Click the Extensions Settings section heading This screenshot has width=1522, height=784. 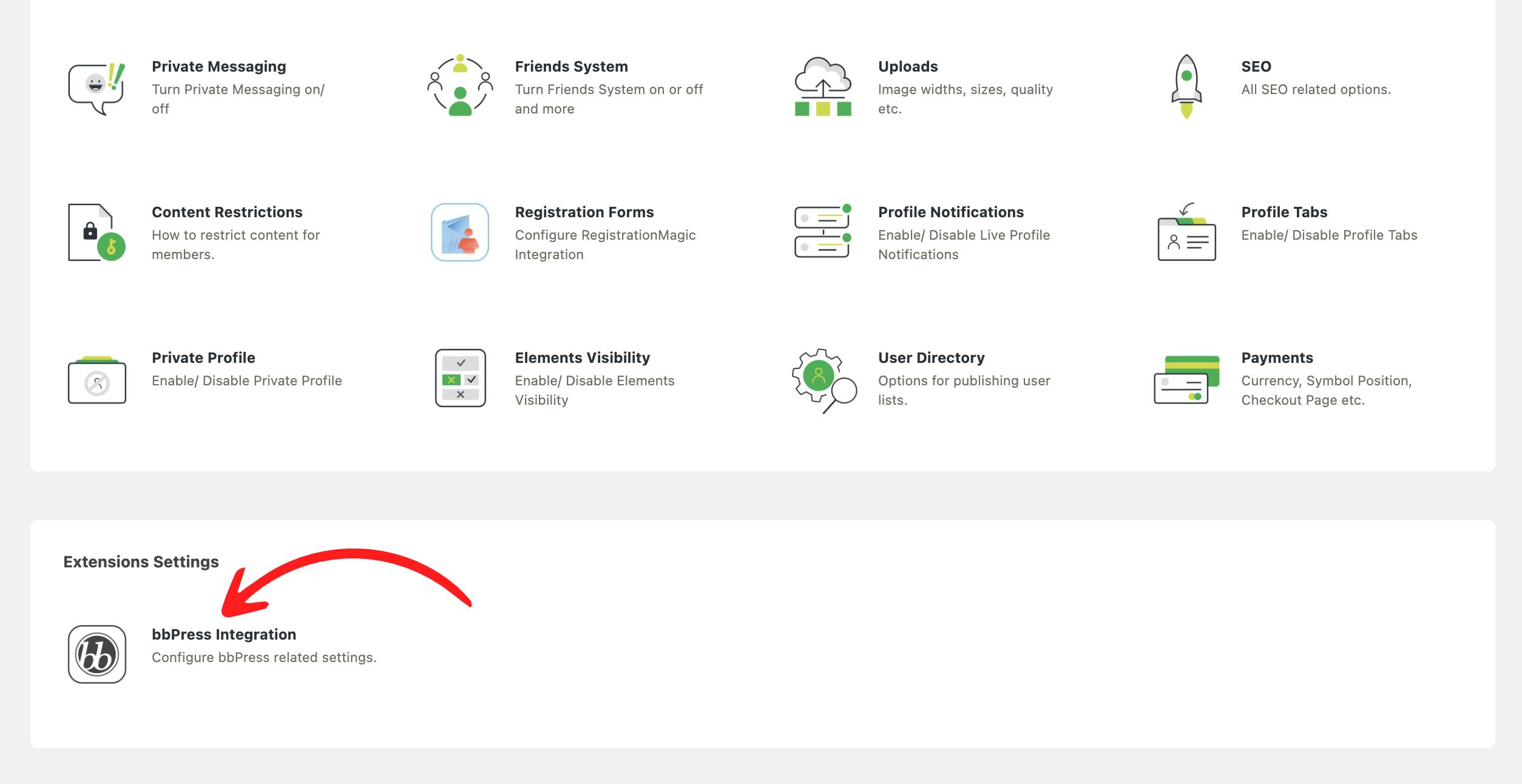point(141,561)
